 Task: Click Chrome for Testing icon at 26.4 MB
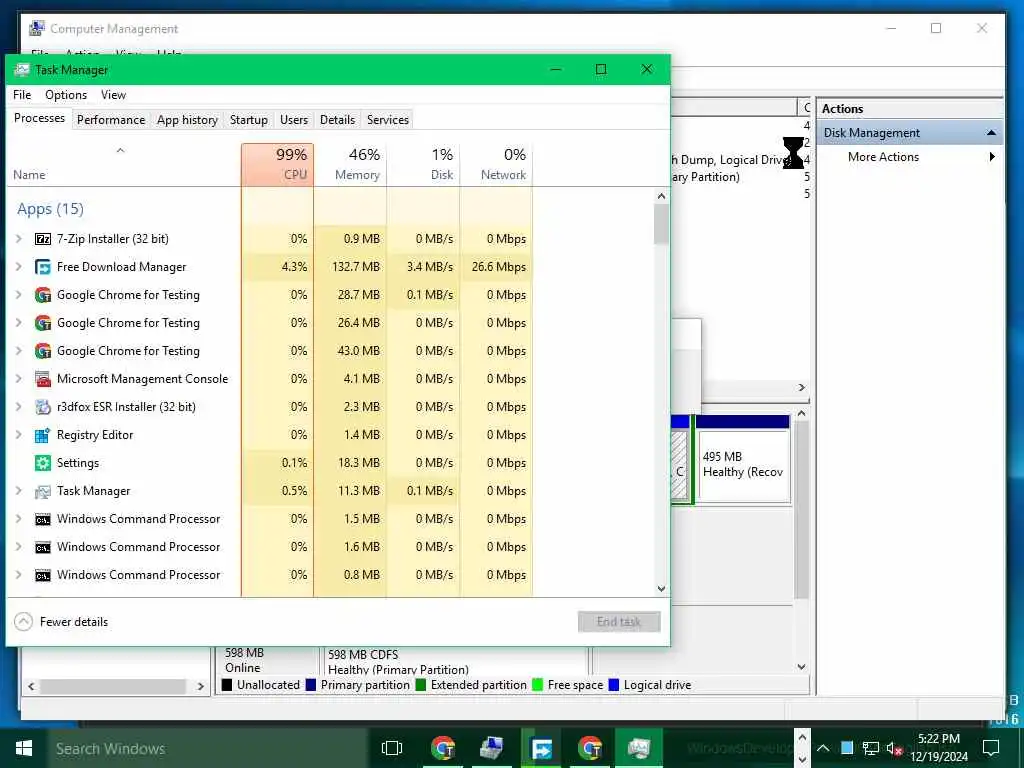pyautogui.click(x=43, y=323)
